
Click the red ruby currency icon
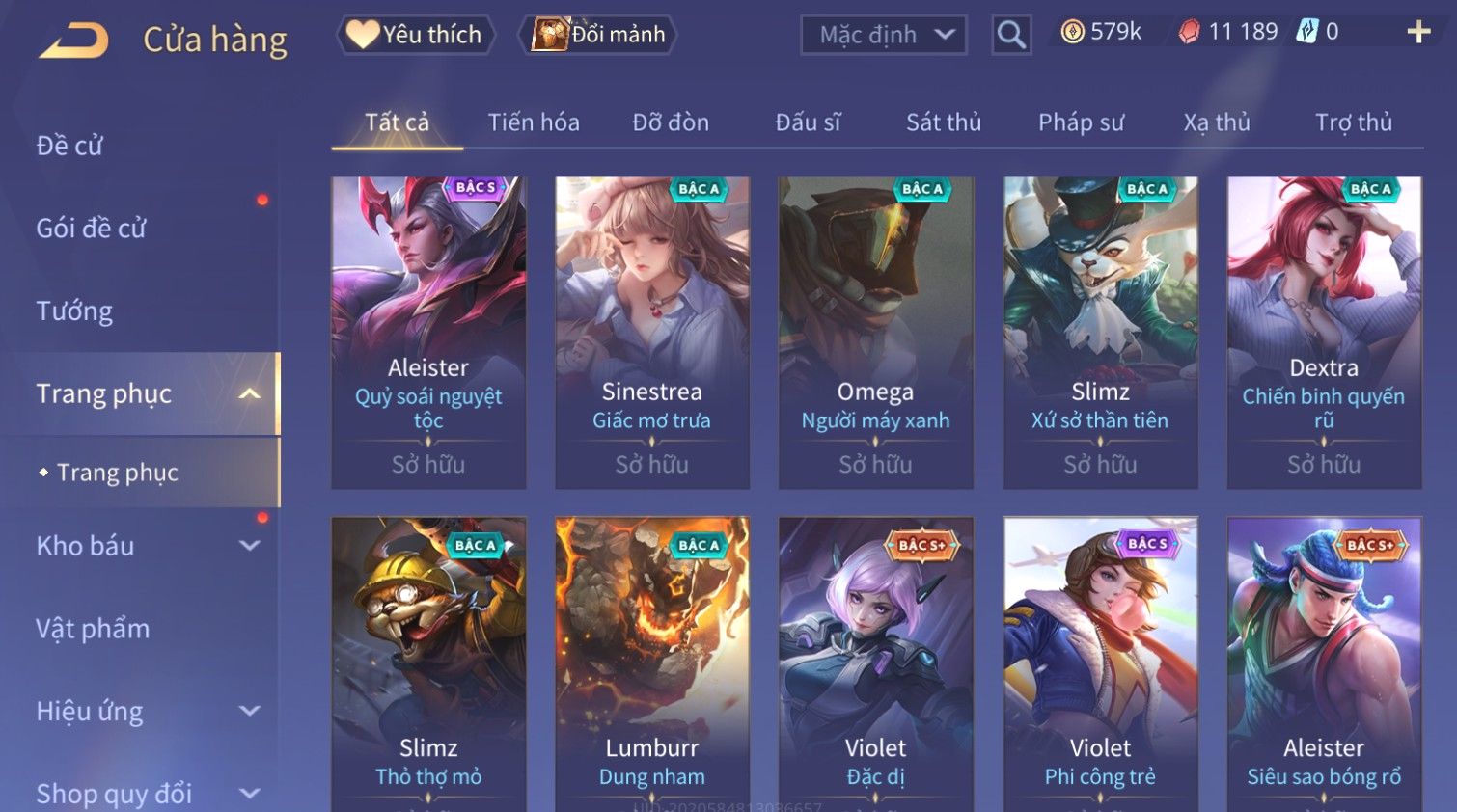(1190, 32)
